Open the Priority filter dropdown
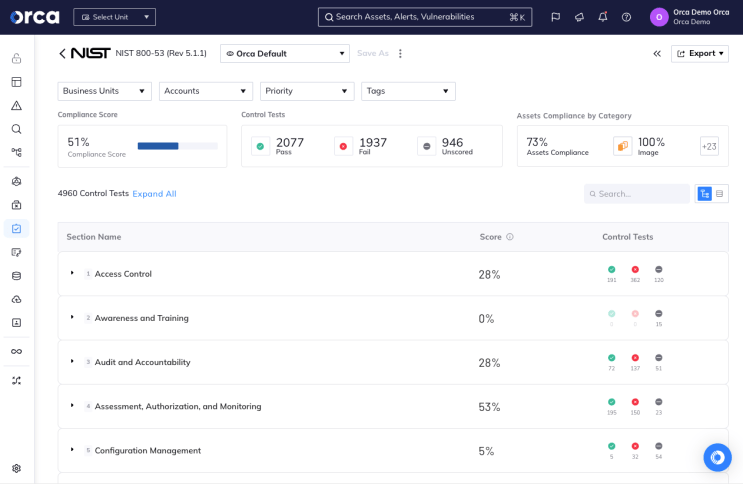 click(x=306, y=91)
